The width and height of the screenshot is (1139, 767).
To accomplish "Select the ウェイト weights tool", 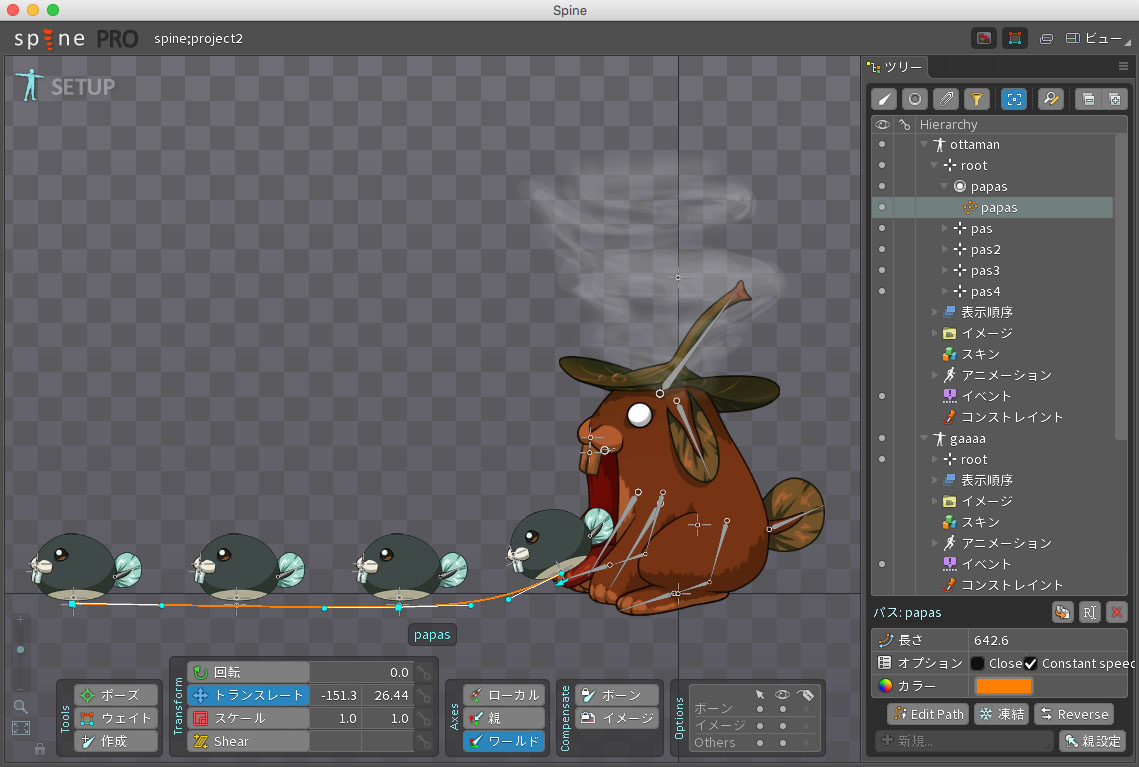I will [116, 718].
